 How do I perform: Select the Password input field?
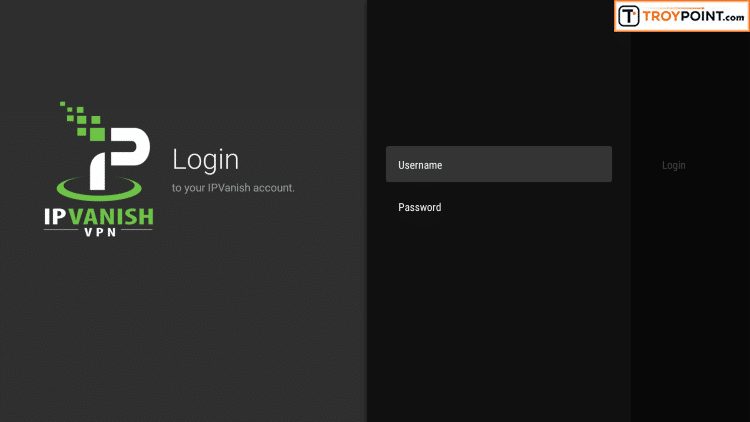(x=498, y=208)
